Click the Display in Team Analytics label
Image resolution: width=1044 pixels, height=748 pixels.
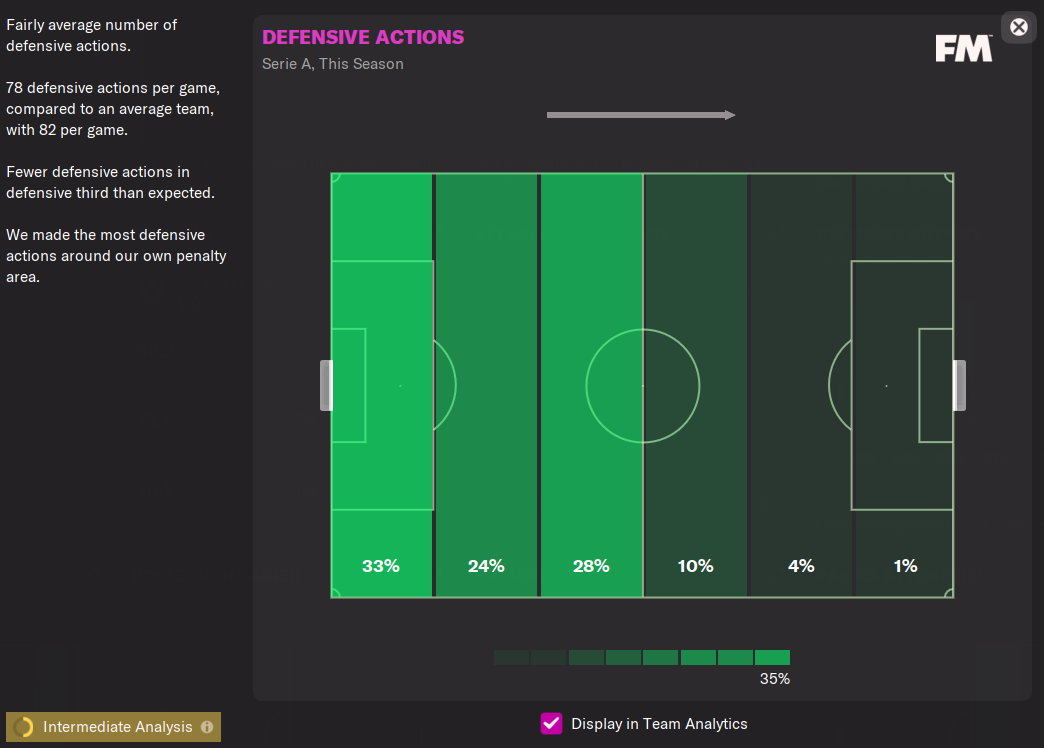tap(659, 724)
